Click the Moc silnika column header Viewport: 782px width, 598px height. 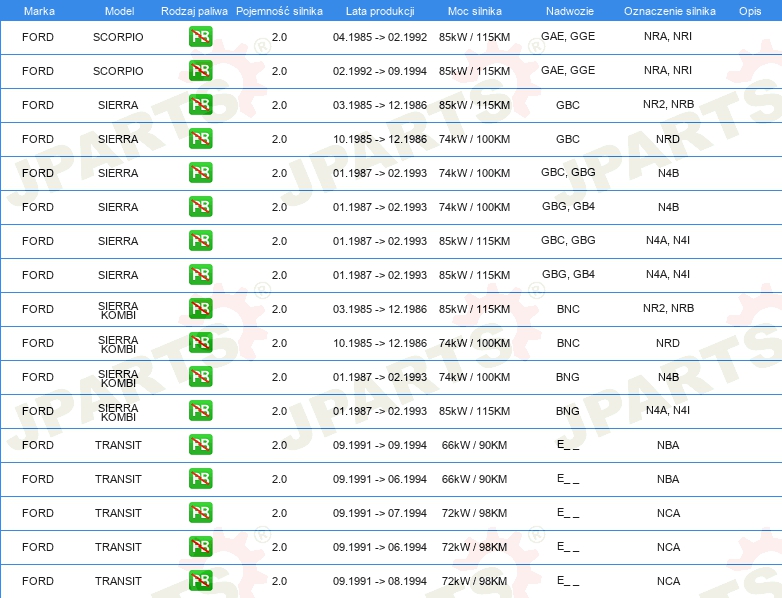(474, 11)
